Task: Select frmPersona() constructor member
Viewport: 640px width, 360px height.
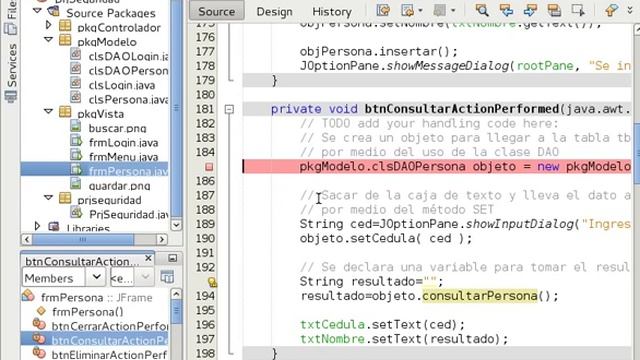Action: [x=88, y=312]
